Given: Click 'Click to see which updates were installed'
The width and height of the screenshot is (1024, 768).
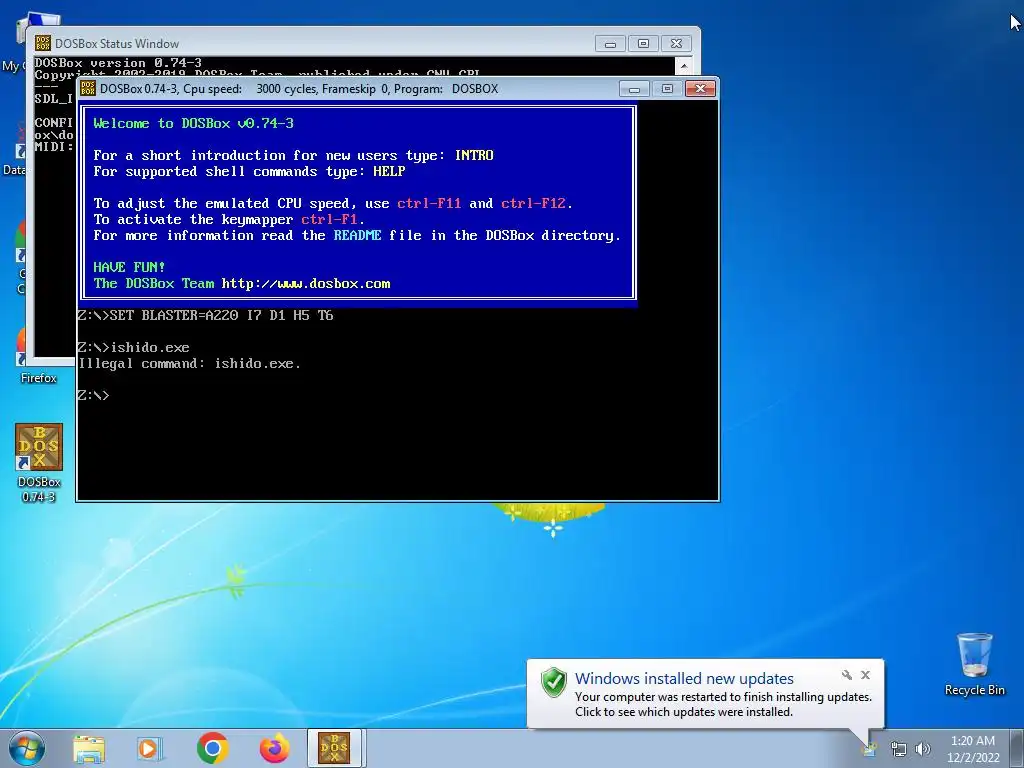Looking at the screenshot, I should 684,712.
